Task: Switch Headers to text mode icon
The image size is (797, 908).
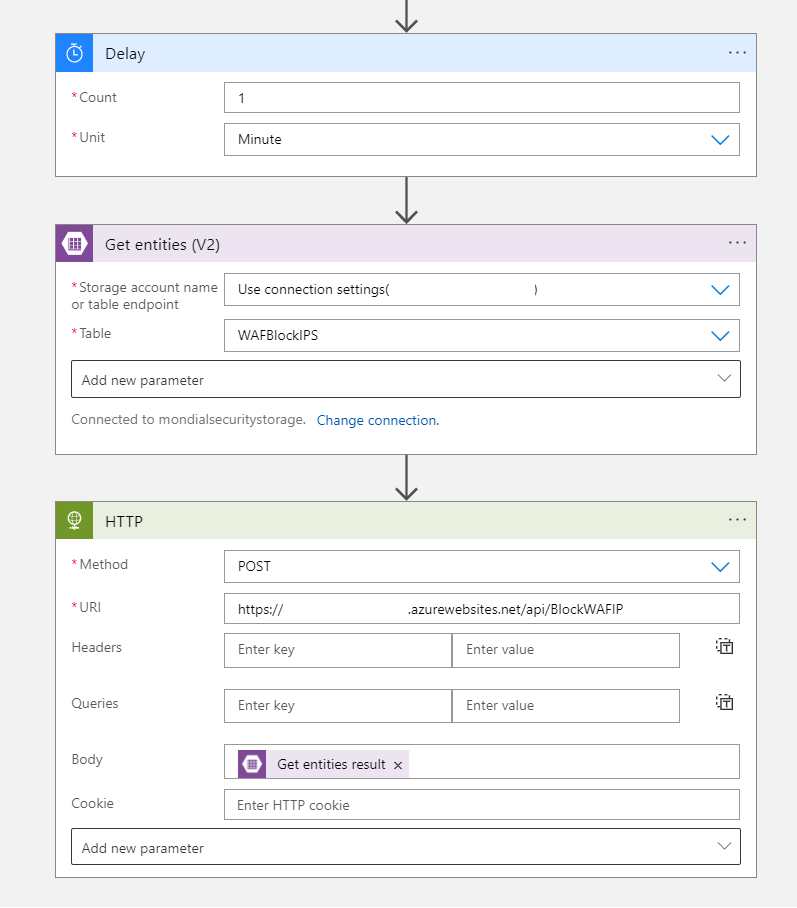Action: (x=725, y=647)
